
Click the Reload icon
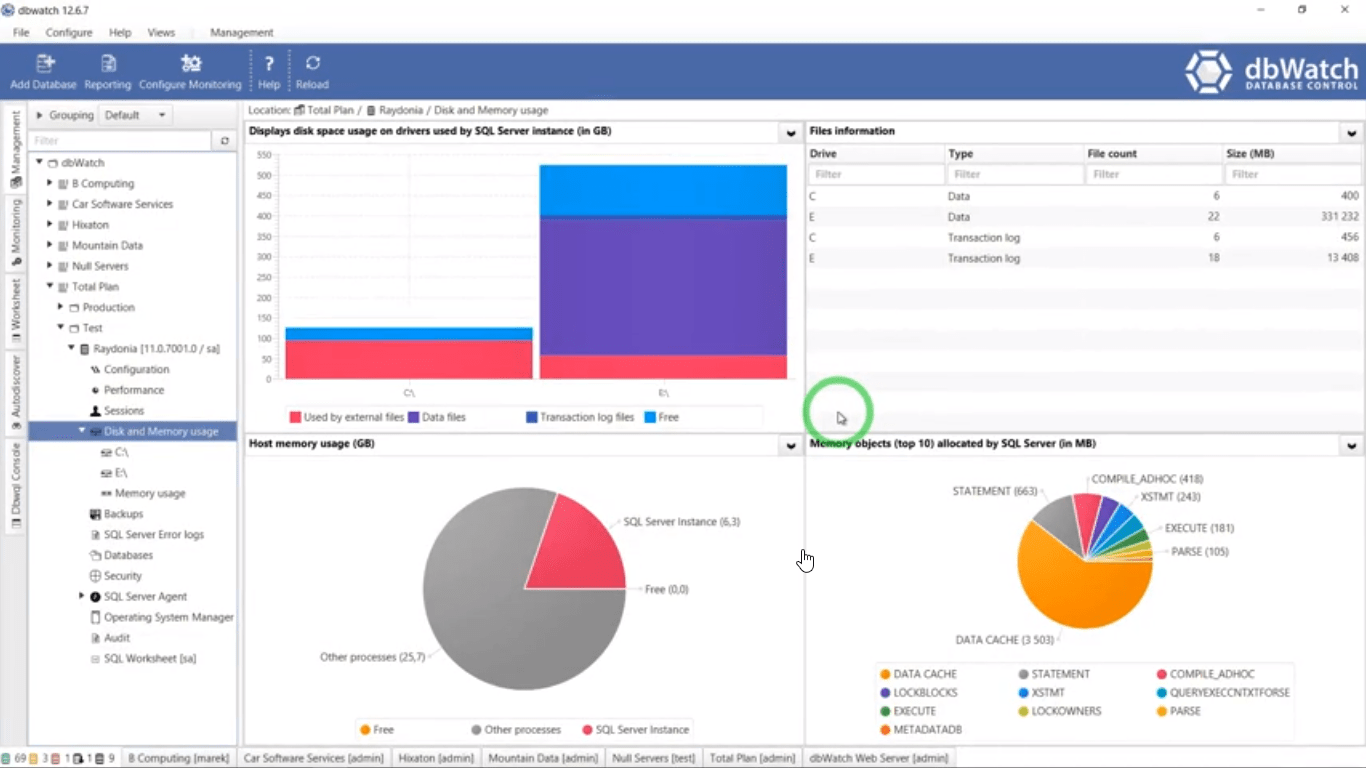coord(312,63)
